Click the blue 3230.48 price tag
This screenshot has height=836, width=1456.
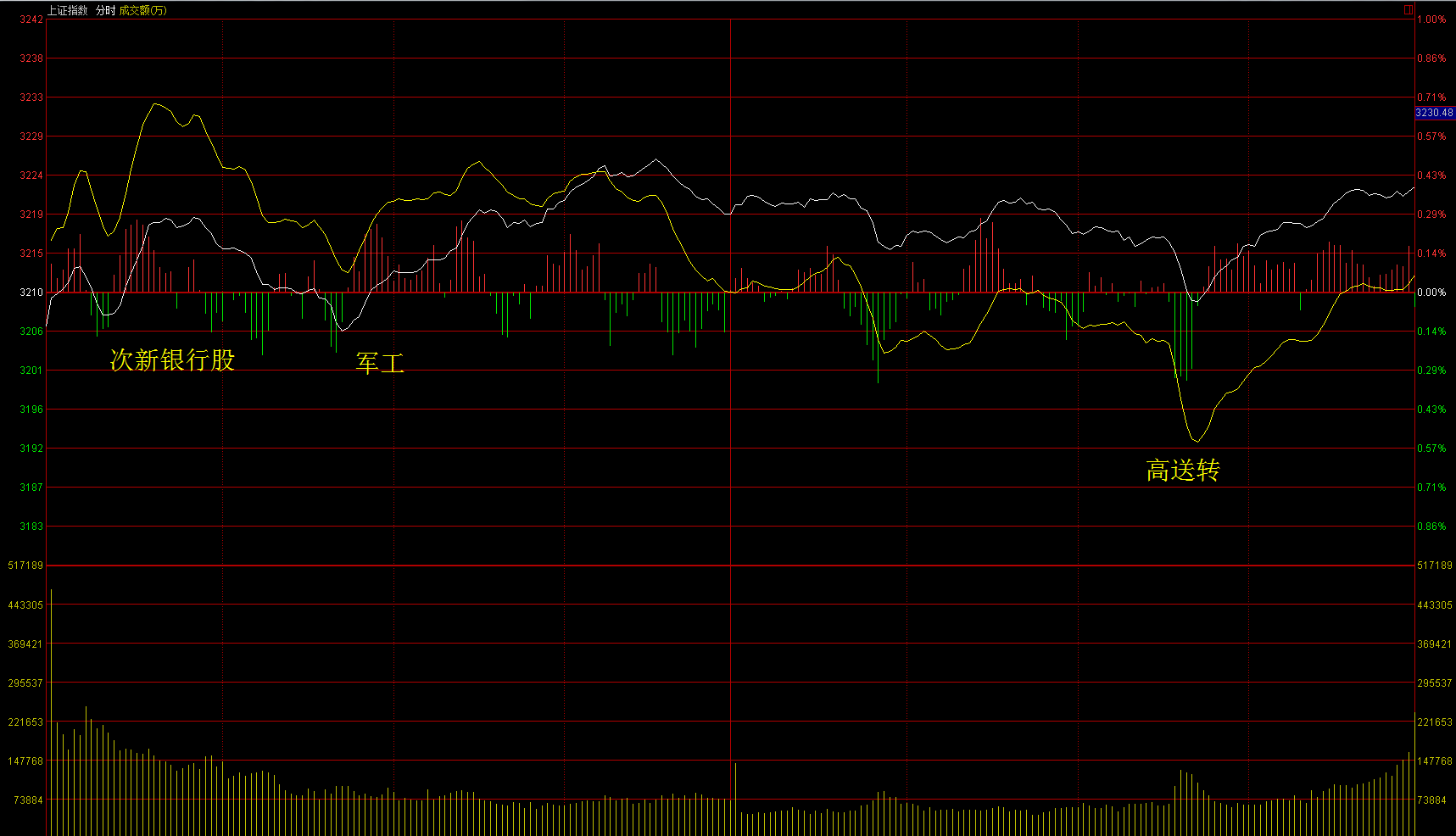[1434, 113]
